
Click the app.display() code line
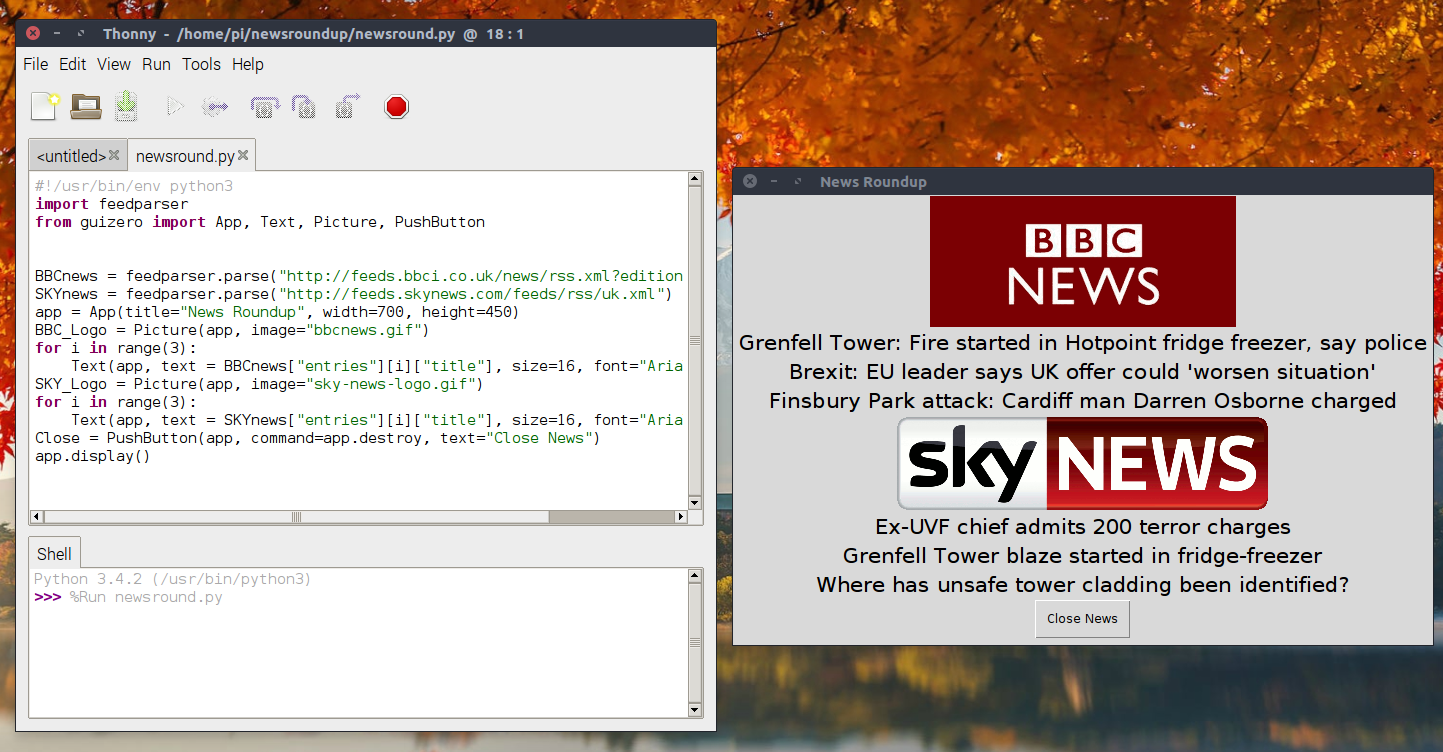(x=92, y=456)
